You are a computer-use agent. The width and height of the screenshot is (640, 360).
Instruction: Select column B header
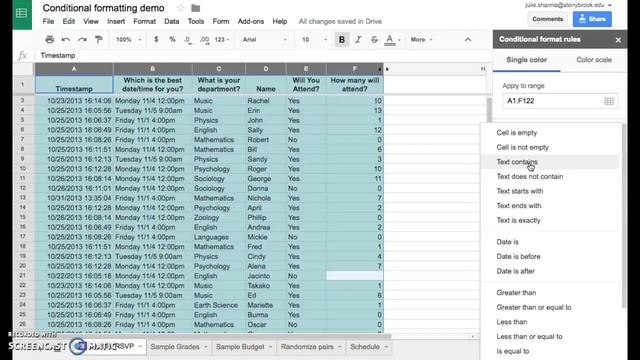(x=153, y=69)
